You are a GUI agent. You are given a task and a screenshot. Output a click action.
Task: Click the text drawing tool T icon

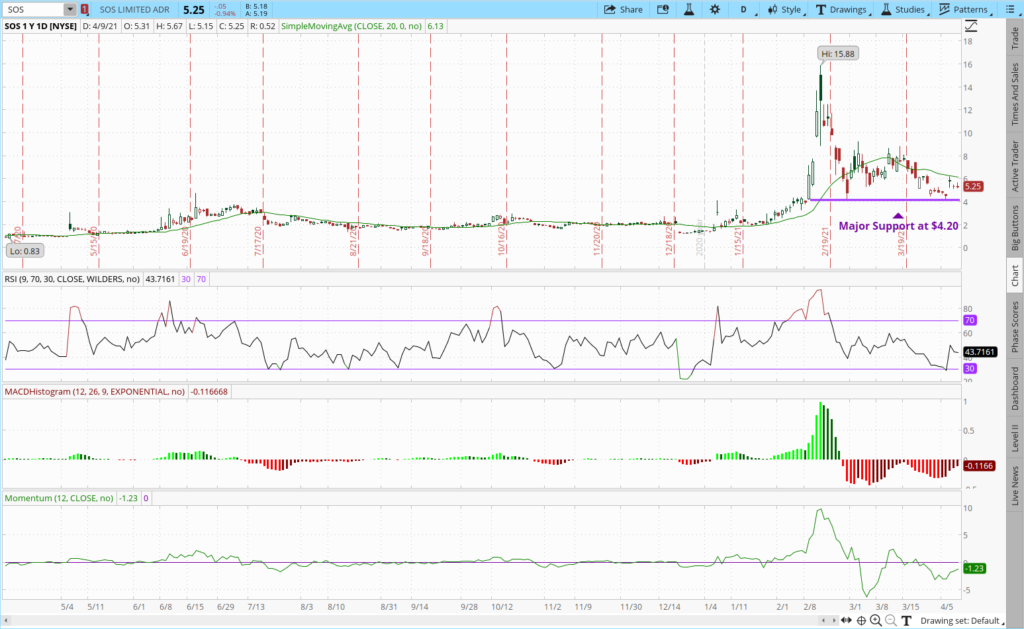(906, 621)
